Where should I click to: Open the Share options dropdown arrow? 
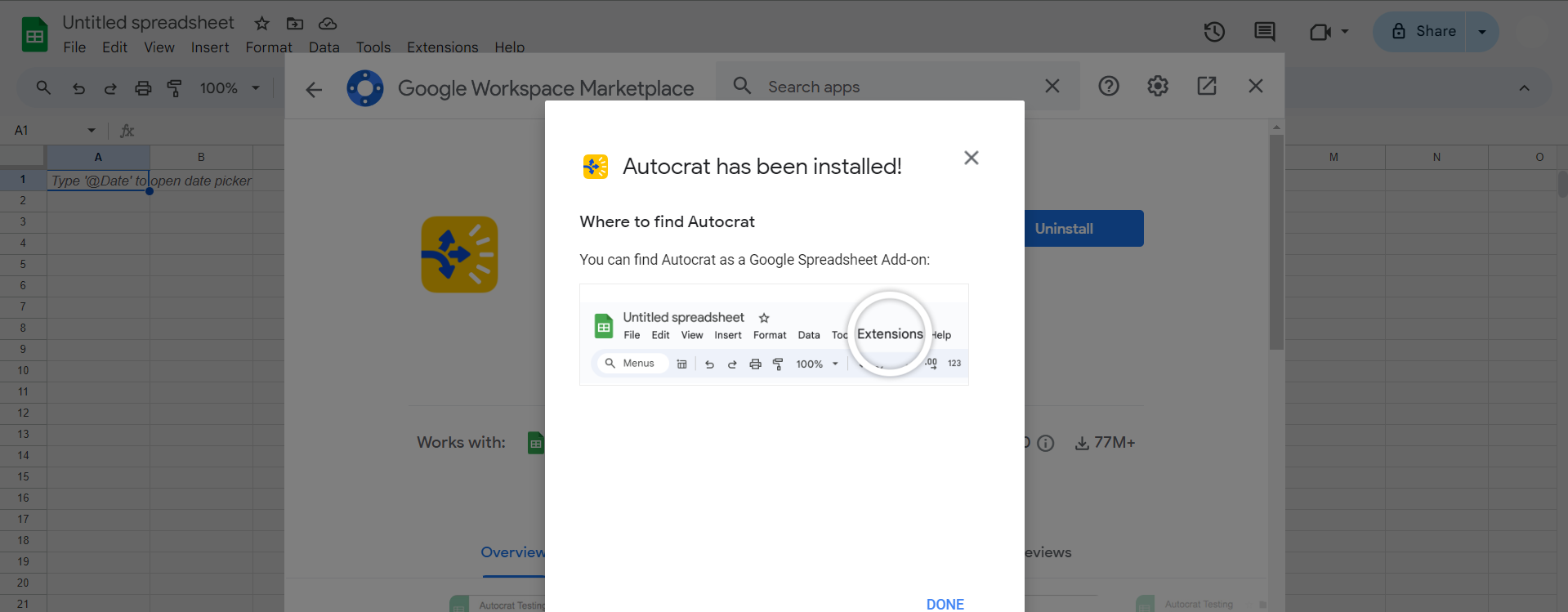[1482, 32]
